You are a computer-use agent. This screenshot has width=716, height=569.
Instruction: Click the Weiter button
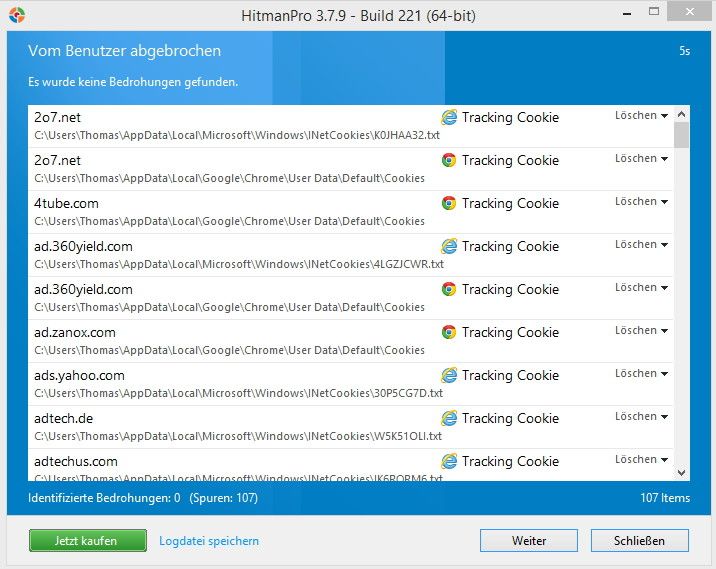pyautogui.click(x=529, y=541)
